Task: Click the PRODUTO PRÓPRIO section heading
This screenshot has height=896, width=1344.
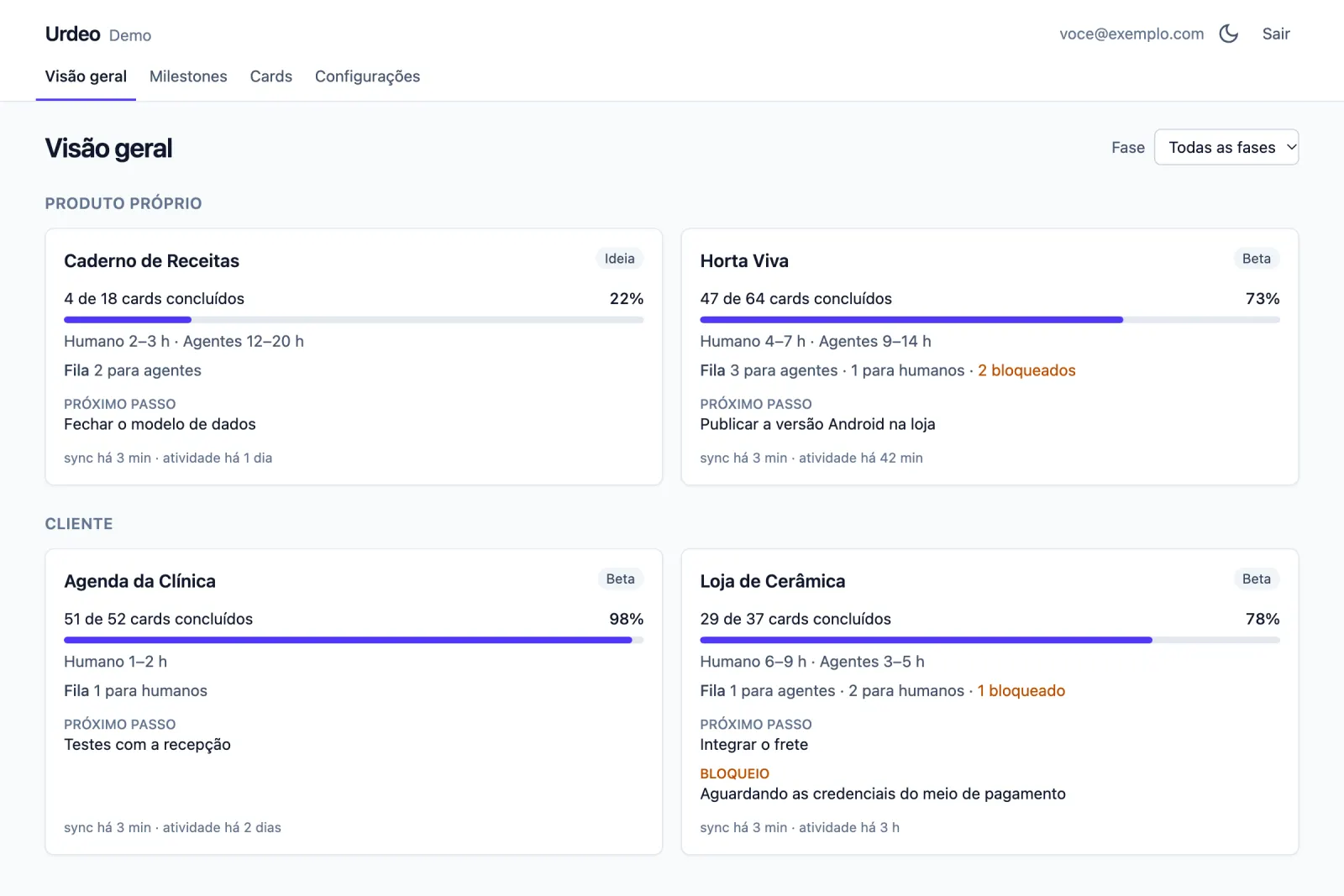Action: click(x=123, y=203)
